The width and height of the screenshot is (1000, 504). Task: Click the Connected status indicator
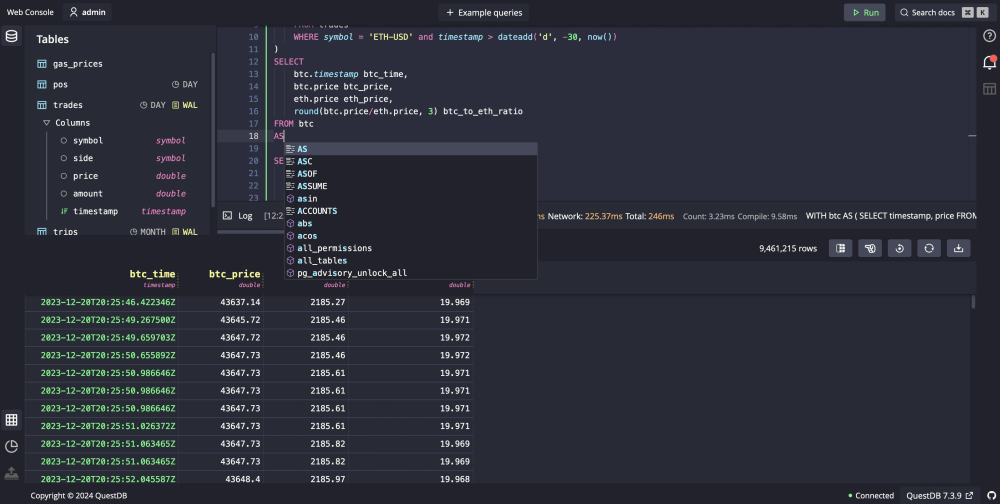point(871,495)
